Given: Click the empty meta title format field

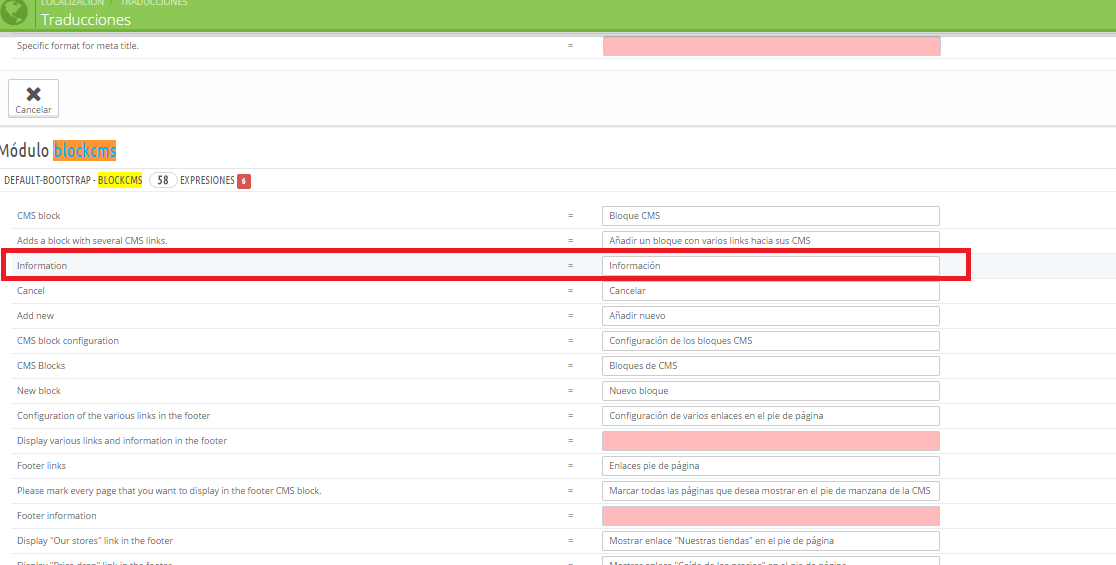Looking at the screenshot, I should point(771,46).
